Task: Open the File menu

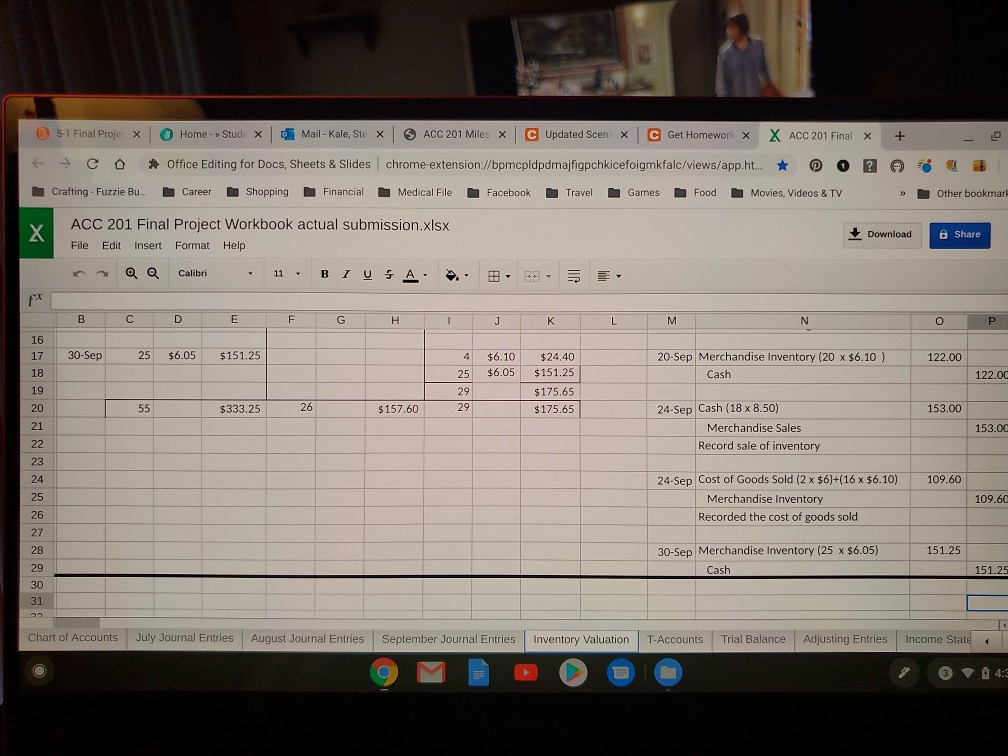Action: [80, 245]
